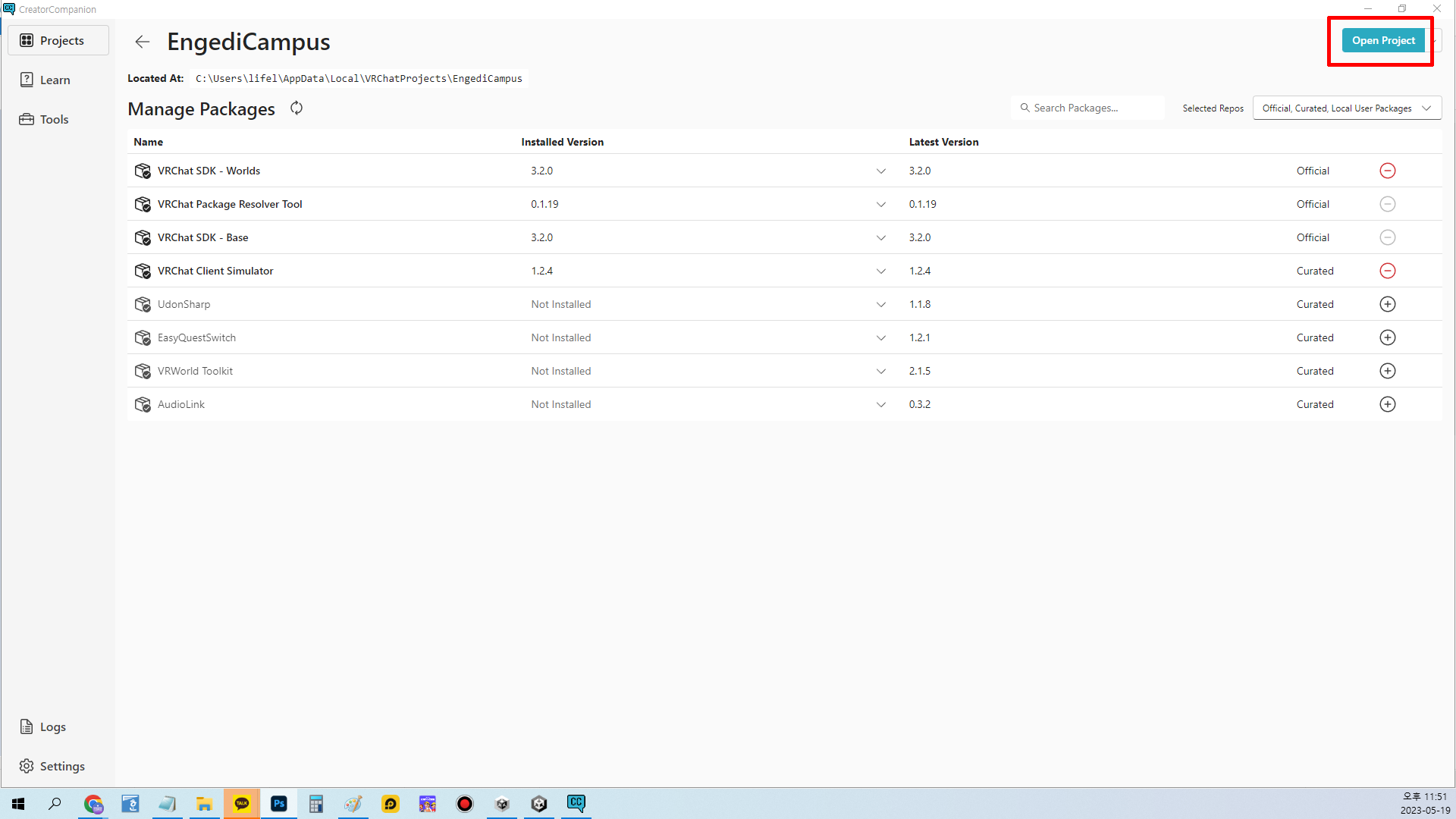
Task: Switch to the Learn section
Action: (55, 80)
